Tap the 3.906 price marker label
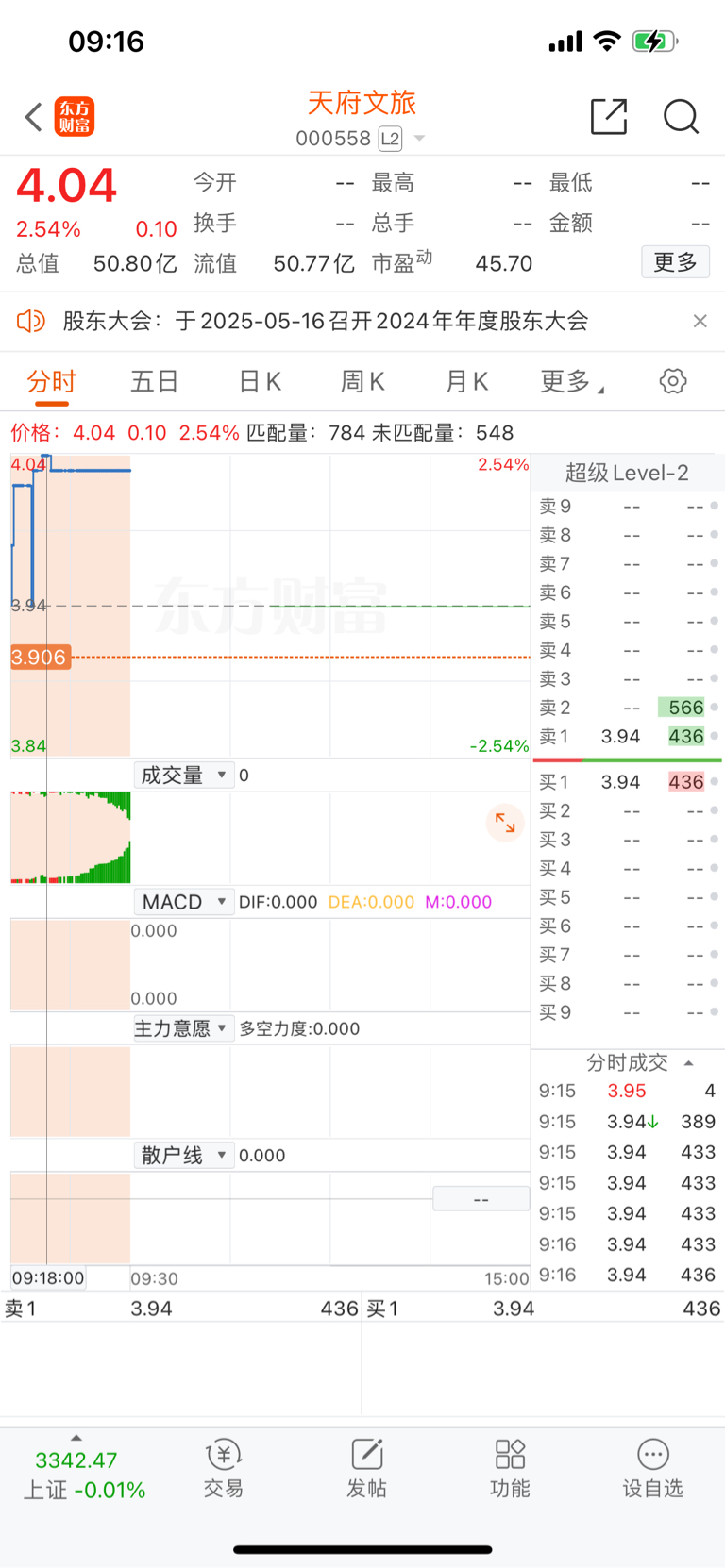The width and height of the screenshot is (725, 1568). coord(40,657)
